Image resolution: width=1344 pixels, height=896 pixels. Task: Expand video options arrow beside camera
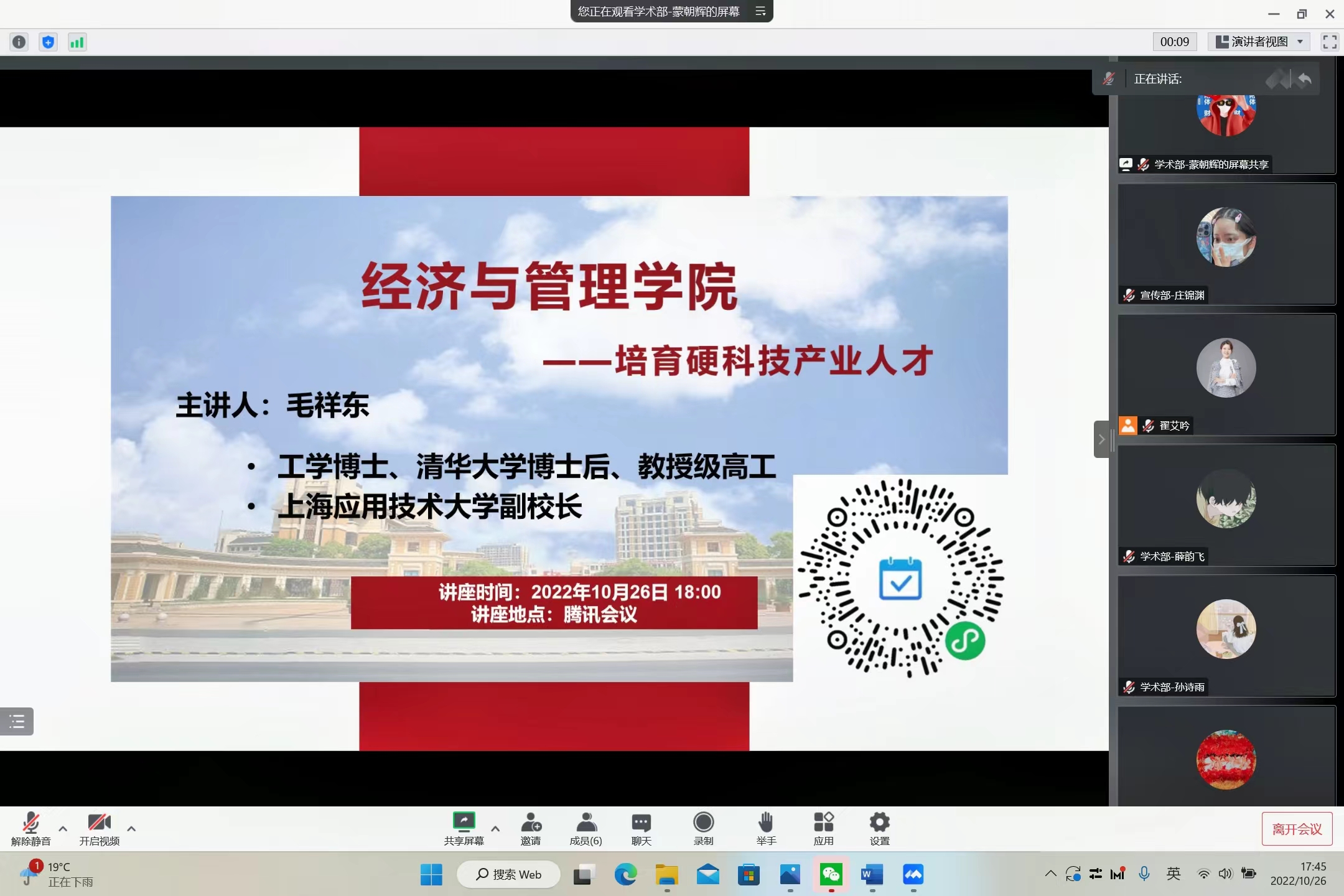tap(131, 828)
